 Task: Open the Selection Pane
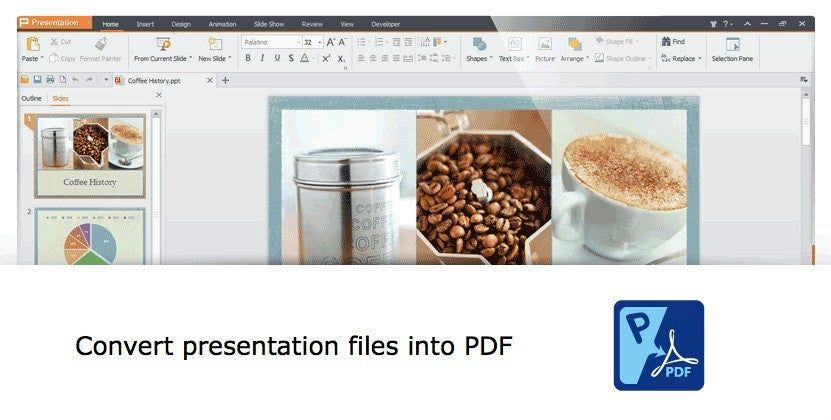tap(732, 44)
